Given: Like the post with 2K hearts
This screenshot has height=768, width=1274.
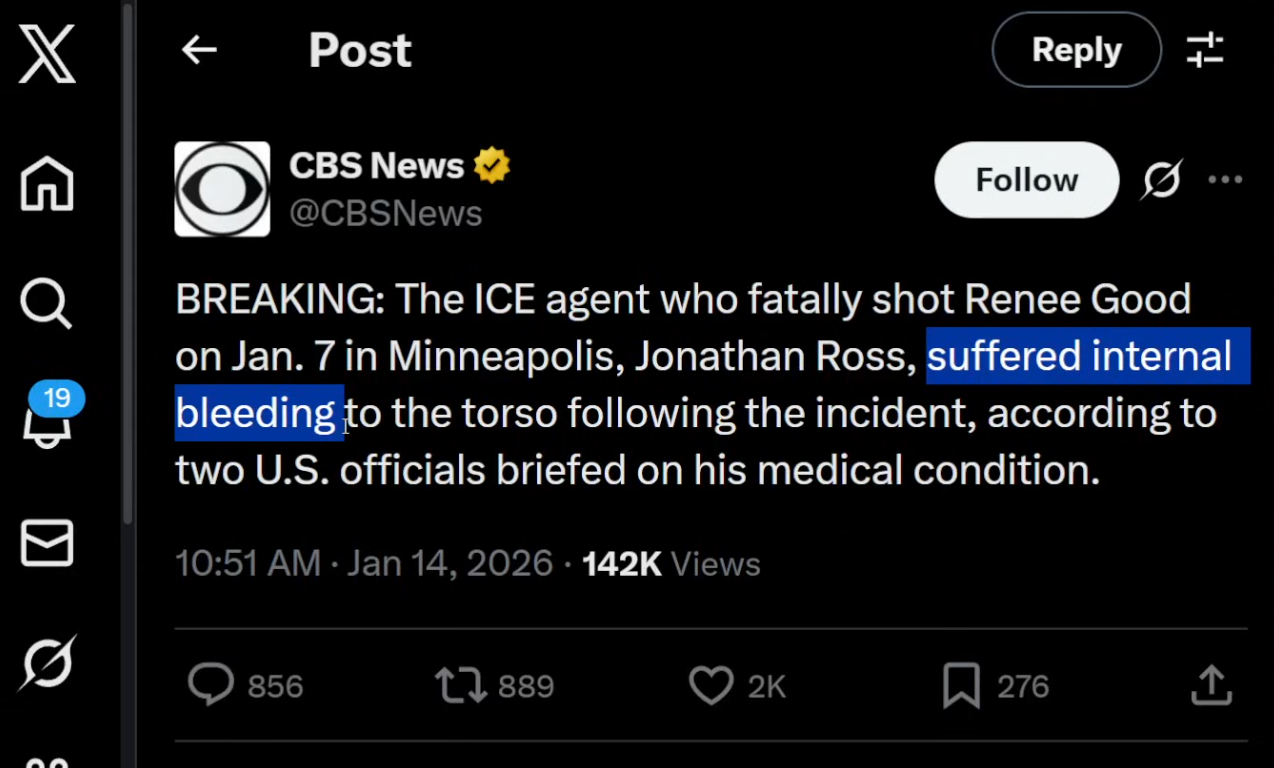Looking at the screenshot, I should pos(711,686).
